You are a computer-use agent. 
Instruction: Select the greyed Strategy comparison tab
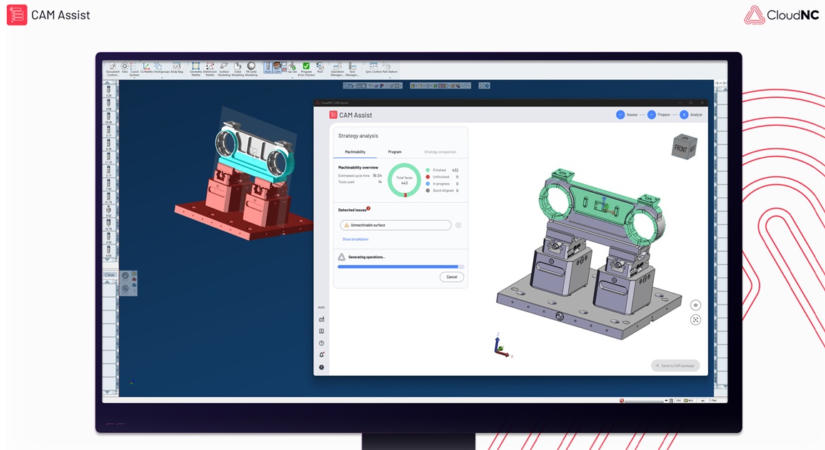pyautogui.click(x=440, y=152)
